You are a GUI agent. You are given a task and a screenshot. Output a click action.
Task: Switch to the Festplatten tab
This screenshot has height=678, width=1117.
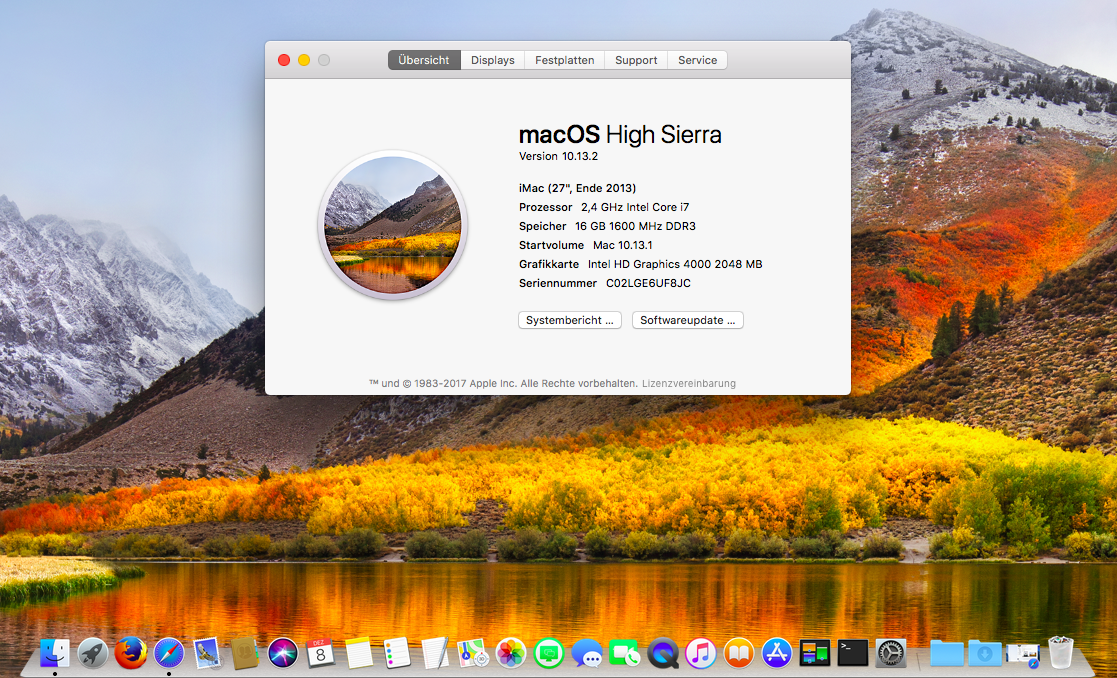[x=564, y=60]
